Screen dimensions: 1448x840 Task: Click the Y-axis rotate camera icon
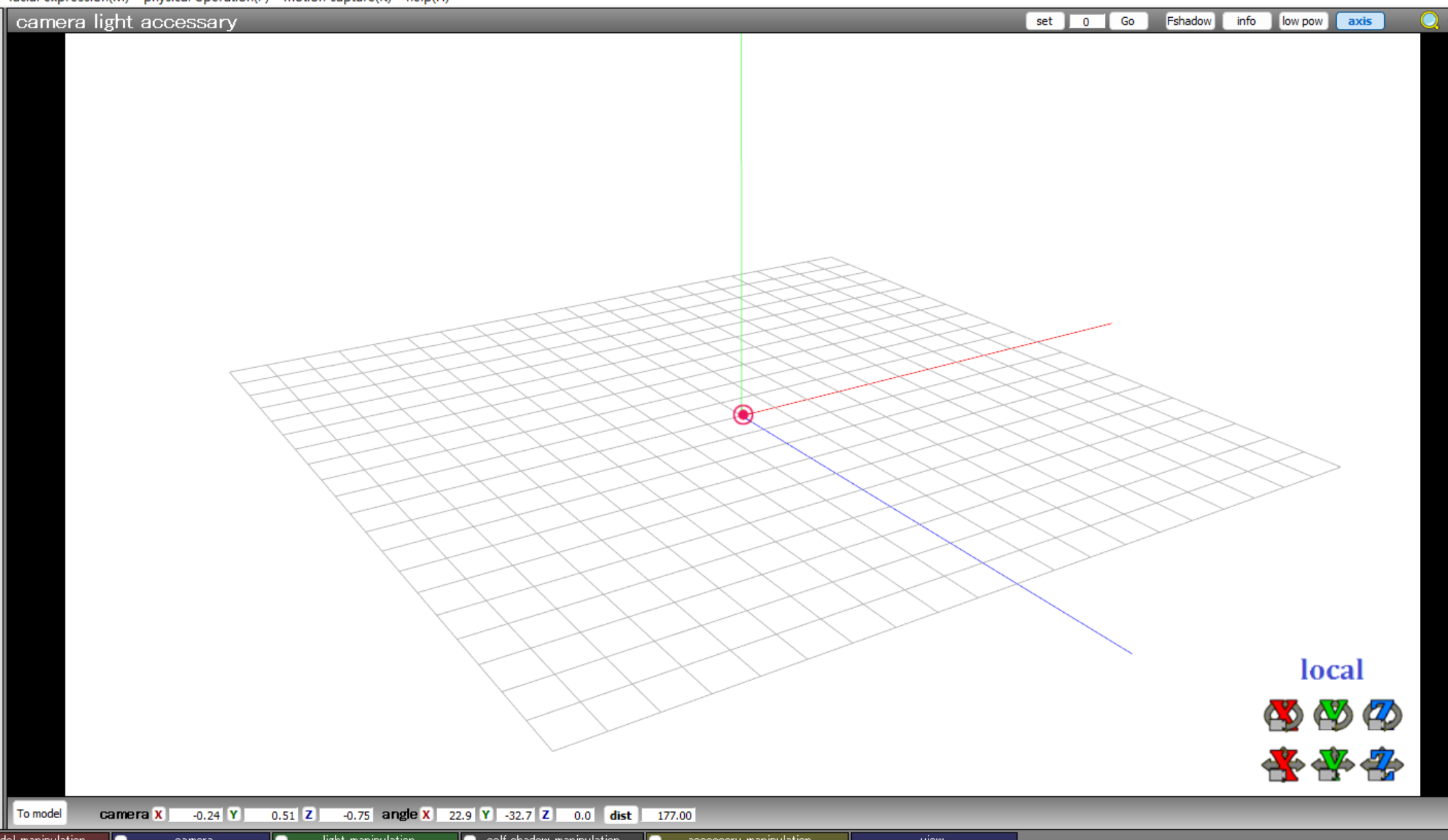point(1333,715)
